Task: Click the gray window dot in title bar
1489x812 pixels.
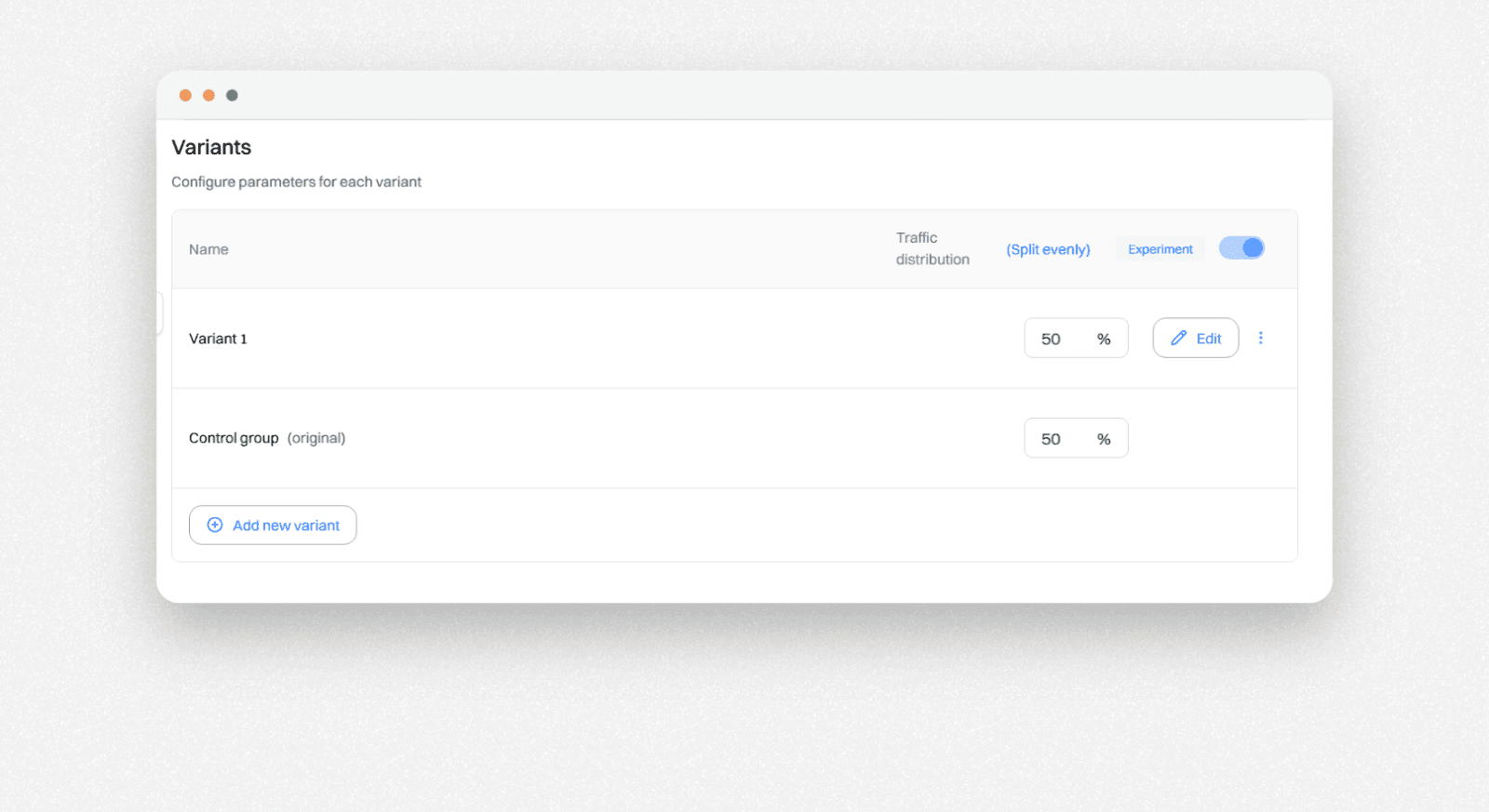Action: pyautogui.click(x=232, y=95)
